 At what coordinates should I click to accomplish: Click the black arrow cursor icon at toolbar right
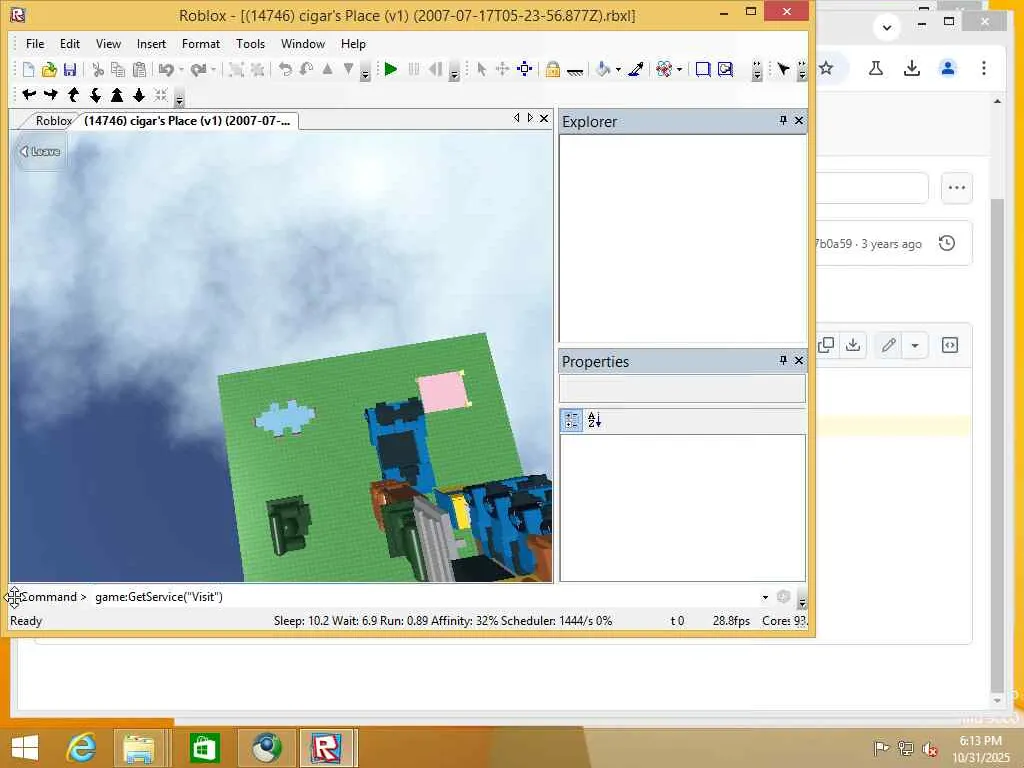click(783, 69)
